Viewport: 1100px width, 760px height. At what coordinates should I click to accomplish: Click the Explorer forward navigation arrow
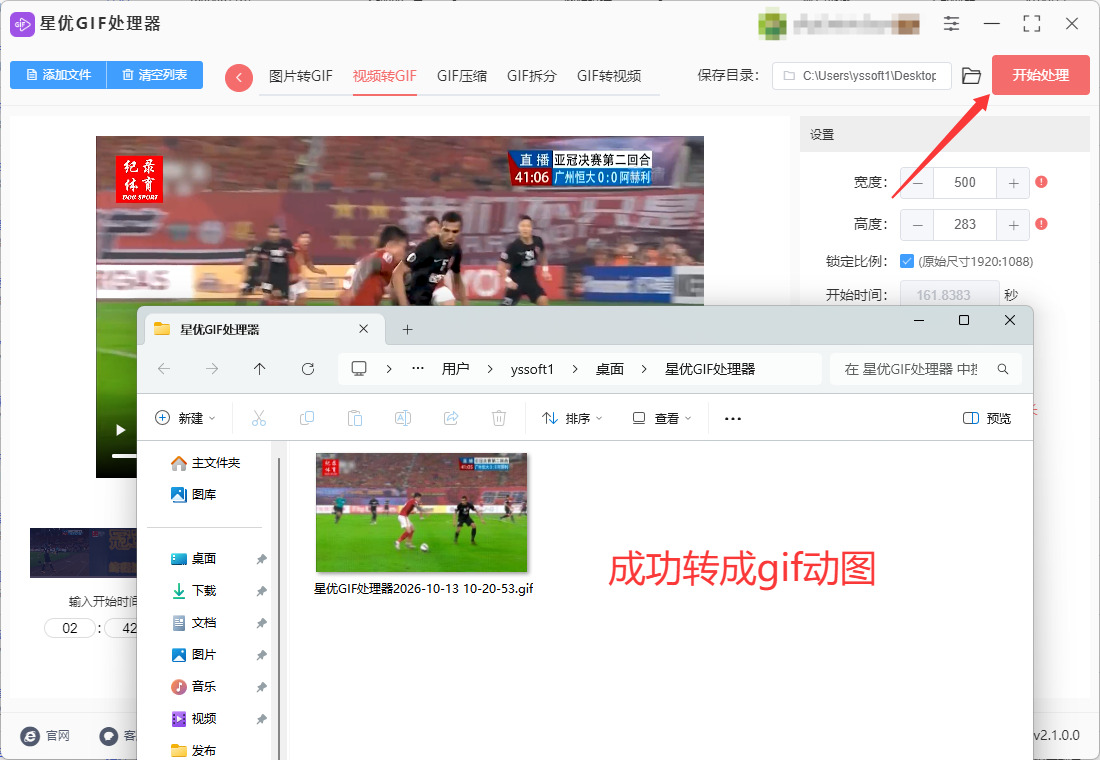[212, 369]
